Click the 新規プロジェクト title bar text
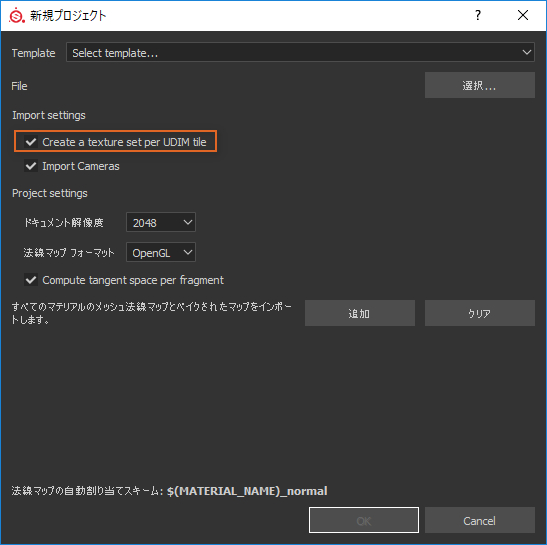The height and width of the screenshot is (545, 547). coord(68,16)
